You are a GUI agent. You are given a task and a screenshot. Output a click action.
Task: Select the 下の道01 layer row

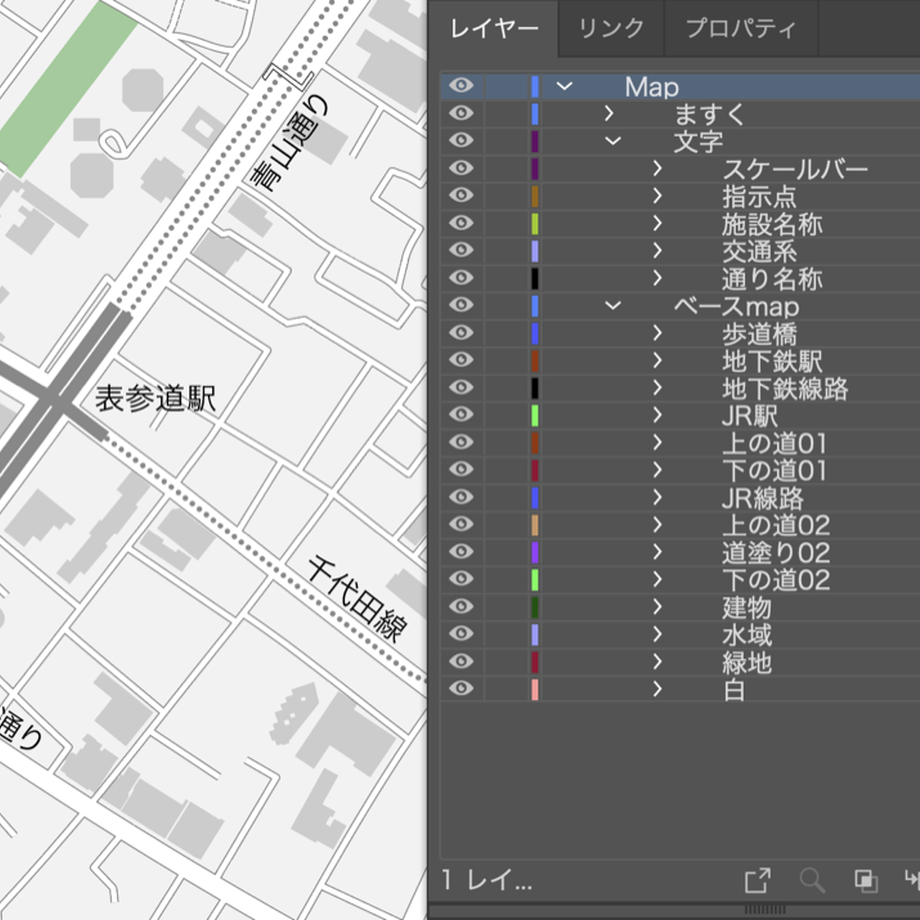[681, 471]
